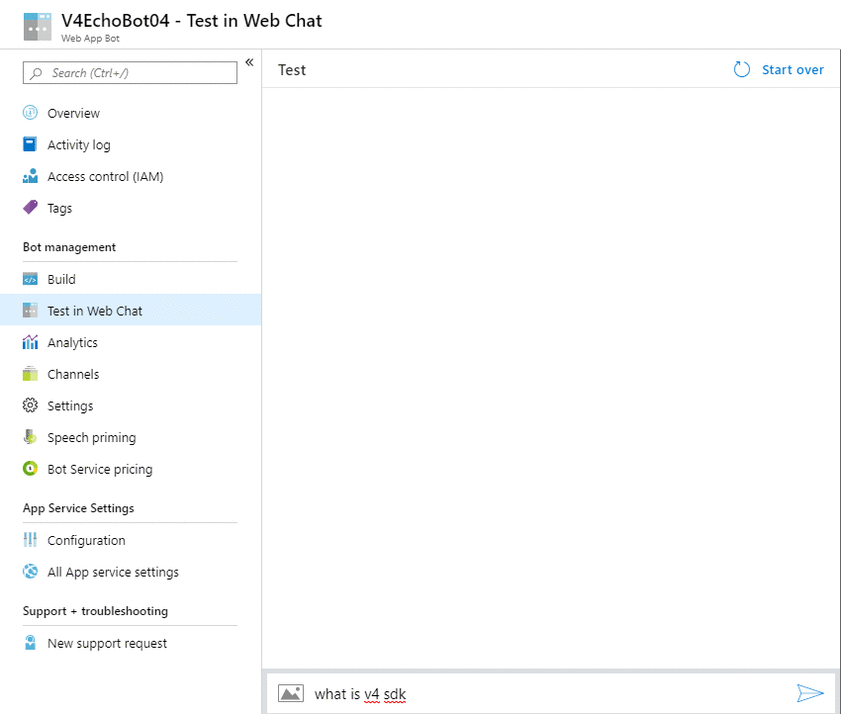The image size is (841, 718).
Task: Click the Activity log book icon
Action: 30,144
